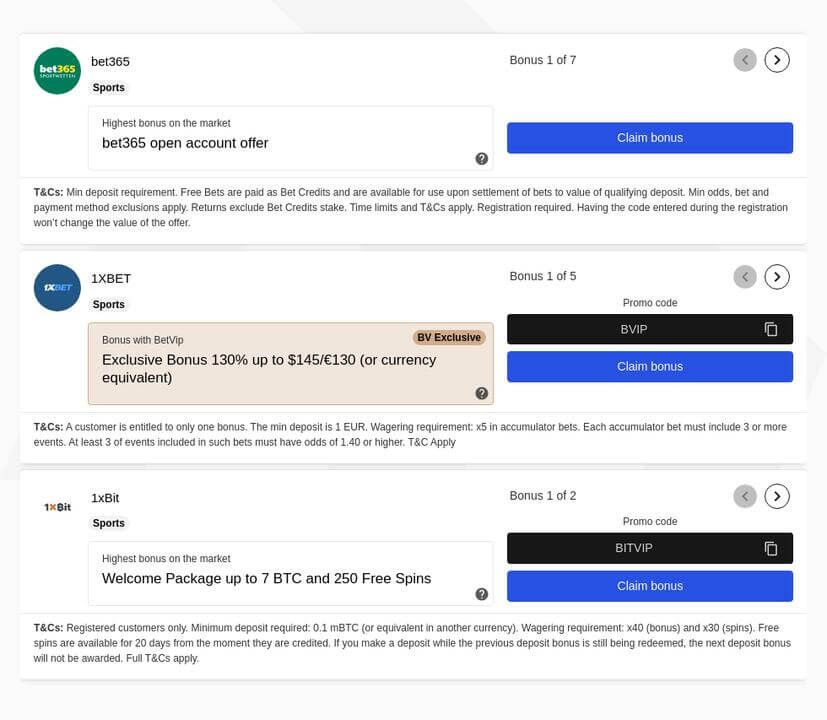Open the 1xBit bookmaker name
This screenshot has width=827, height=720.
105,498
